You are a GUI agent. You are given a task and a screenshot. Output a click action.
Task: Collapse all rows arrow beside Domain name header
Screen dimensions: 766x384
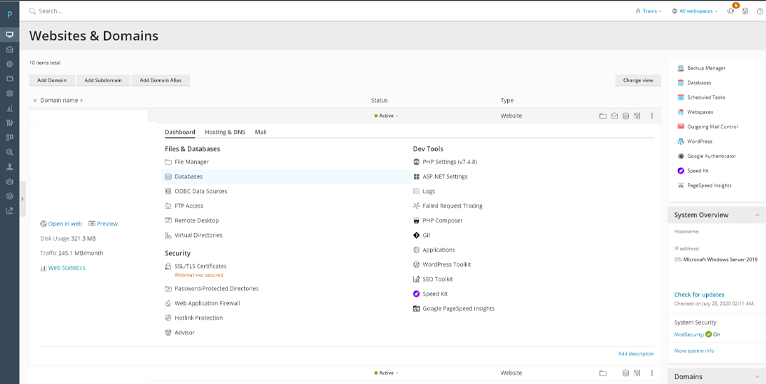tap(35, 101)
